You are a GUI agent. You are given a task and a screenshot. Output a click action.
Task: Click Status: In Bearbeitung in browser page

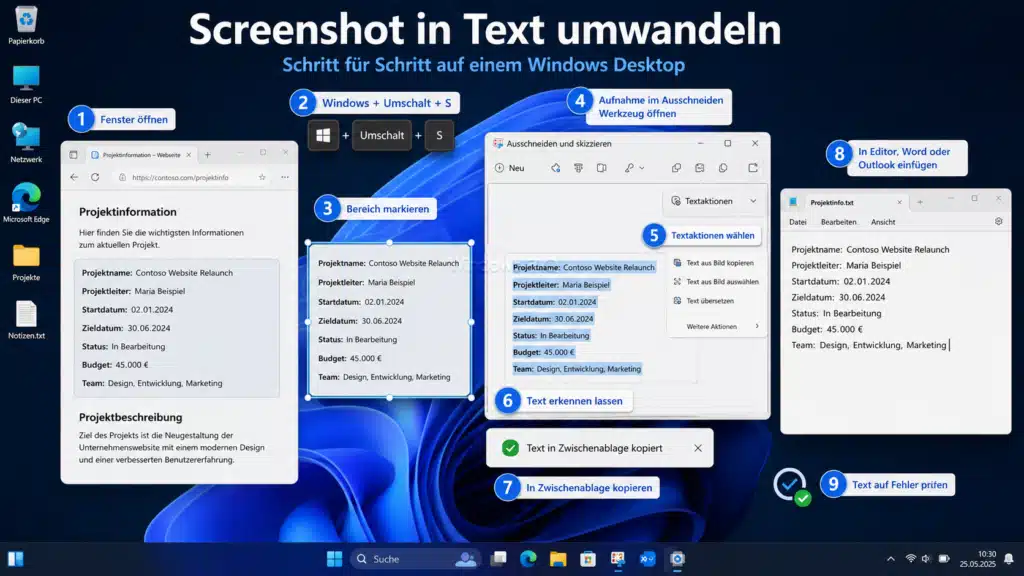coord(123,346)
